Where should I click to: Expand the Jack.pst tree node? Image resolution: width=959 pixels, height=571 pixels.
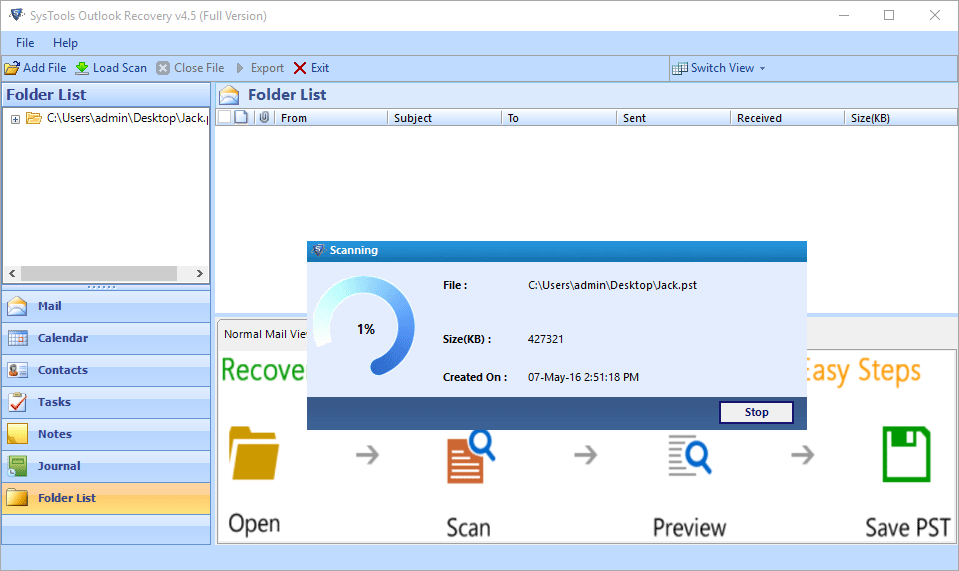15,119
